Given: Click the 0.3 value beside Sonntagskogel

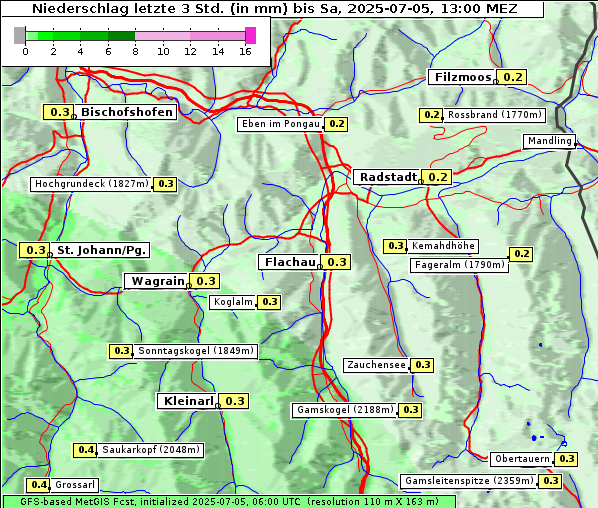Looking at the screenshot, I should pos(121,351).
